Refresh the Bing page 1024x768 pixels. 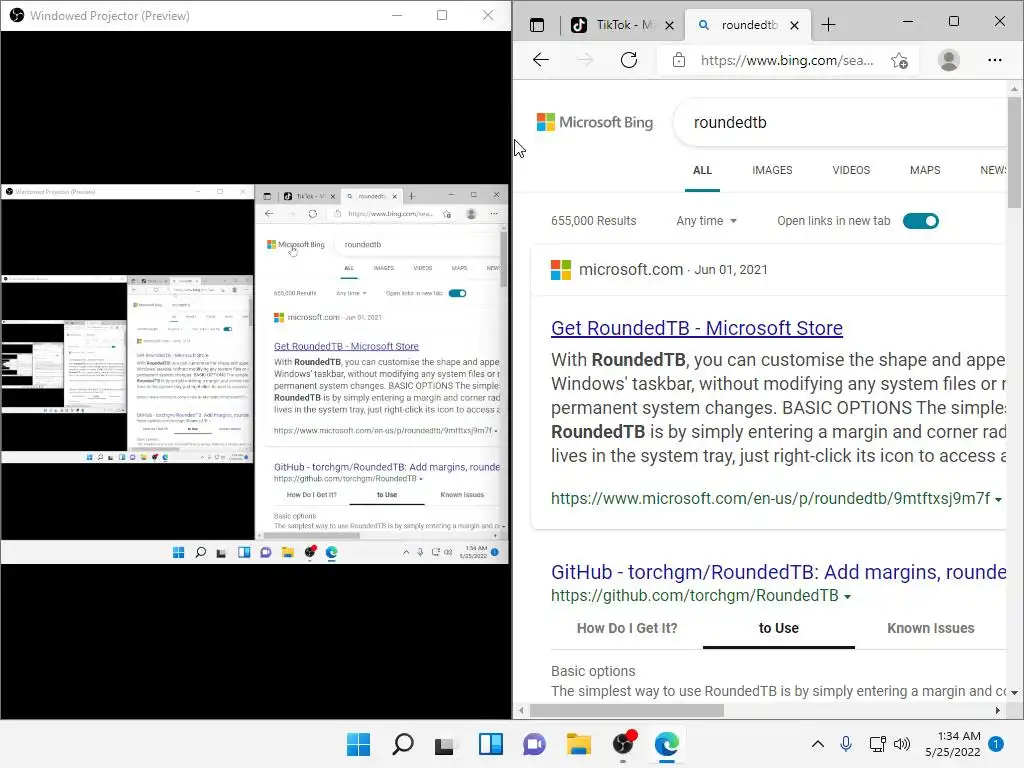pyautogui.click(x=629, y=60)
